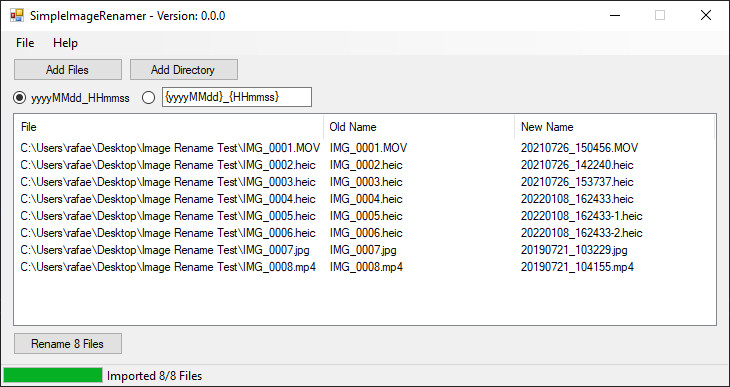730x387 pixels.
Task: Click new name 20190721_104155.mp4
Action: tap(578, 267)
